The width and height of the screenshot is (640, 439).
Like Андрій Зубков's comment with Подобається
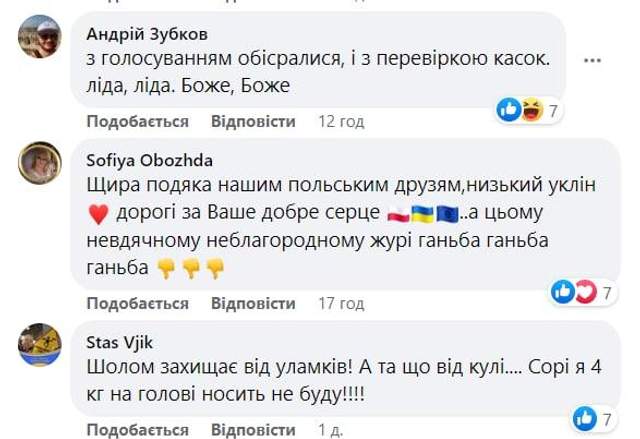click(138, 121)
